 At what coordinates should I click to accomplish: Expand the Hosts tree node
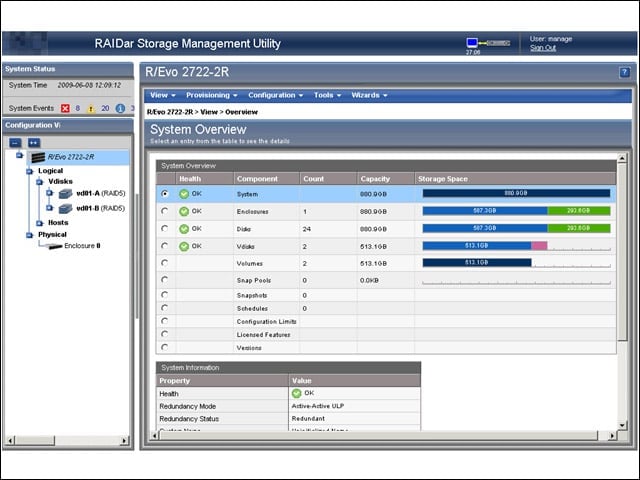coord(40,223)
